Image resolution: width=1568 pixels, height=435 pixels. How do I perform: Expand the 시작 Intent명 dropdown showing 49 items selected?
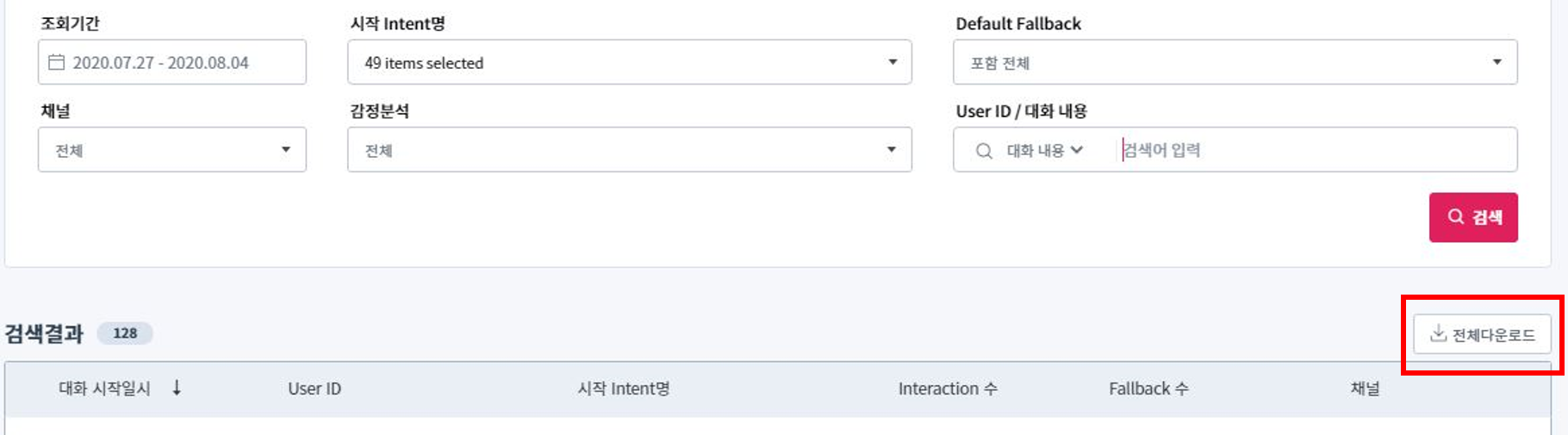pos(629,62)
